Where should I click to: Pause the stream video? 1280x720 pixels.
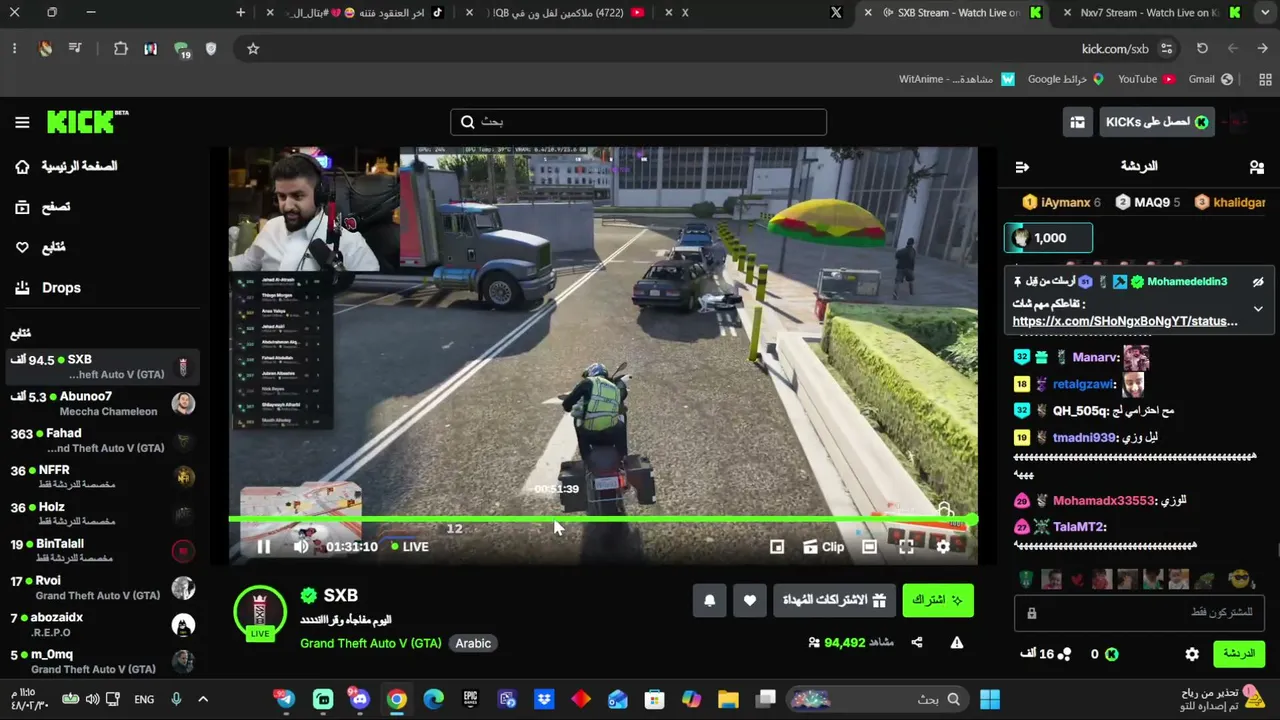click(264, 547)
